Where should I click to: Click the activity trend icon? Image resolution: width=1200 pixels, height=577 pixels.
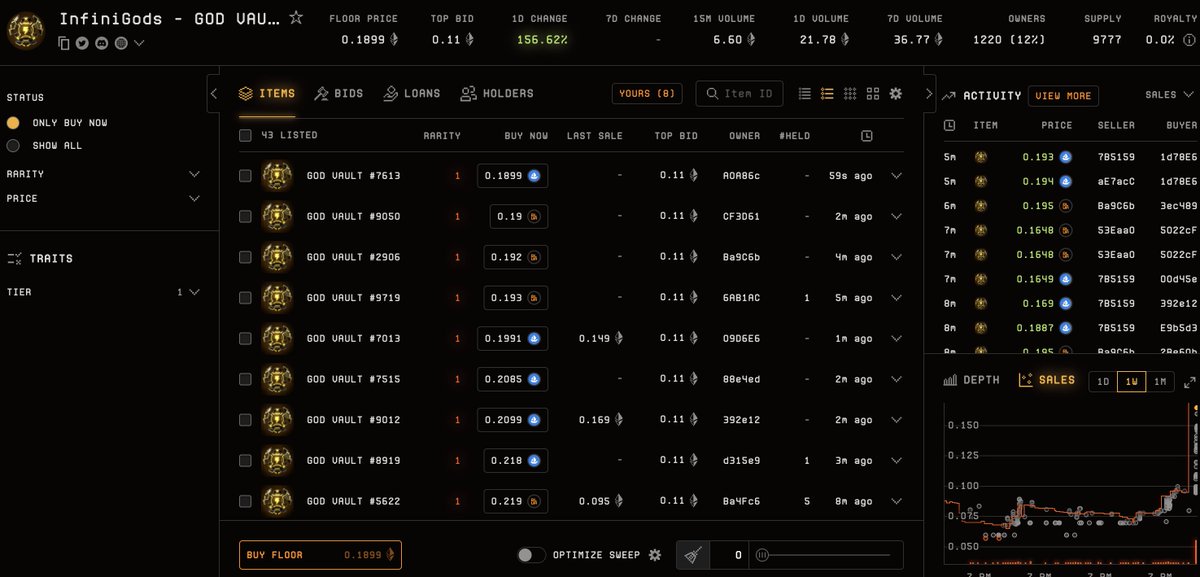pyautogui.click(x=949, y=96)
